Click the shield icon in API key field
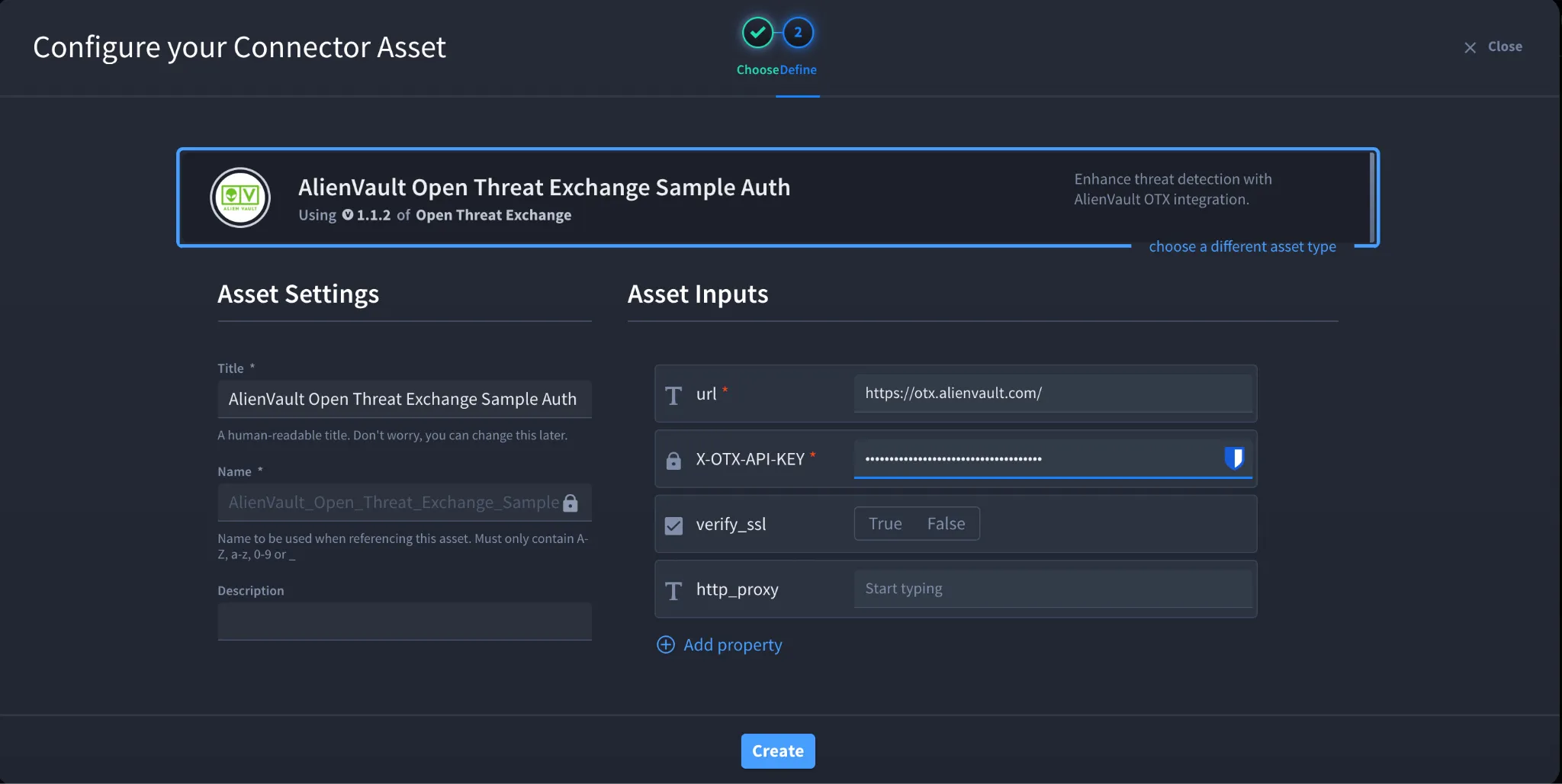Screen dimensions: 1562x784 1234,458
